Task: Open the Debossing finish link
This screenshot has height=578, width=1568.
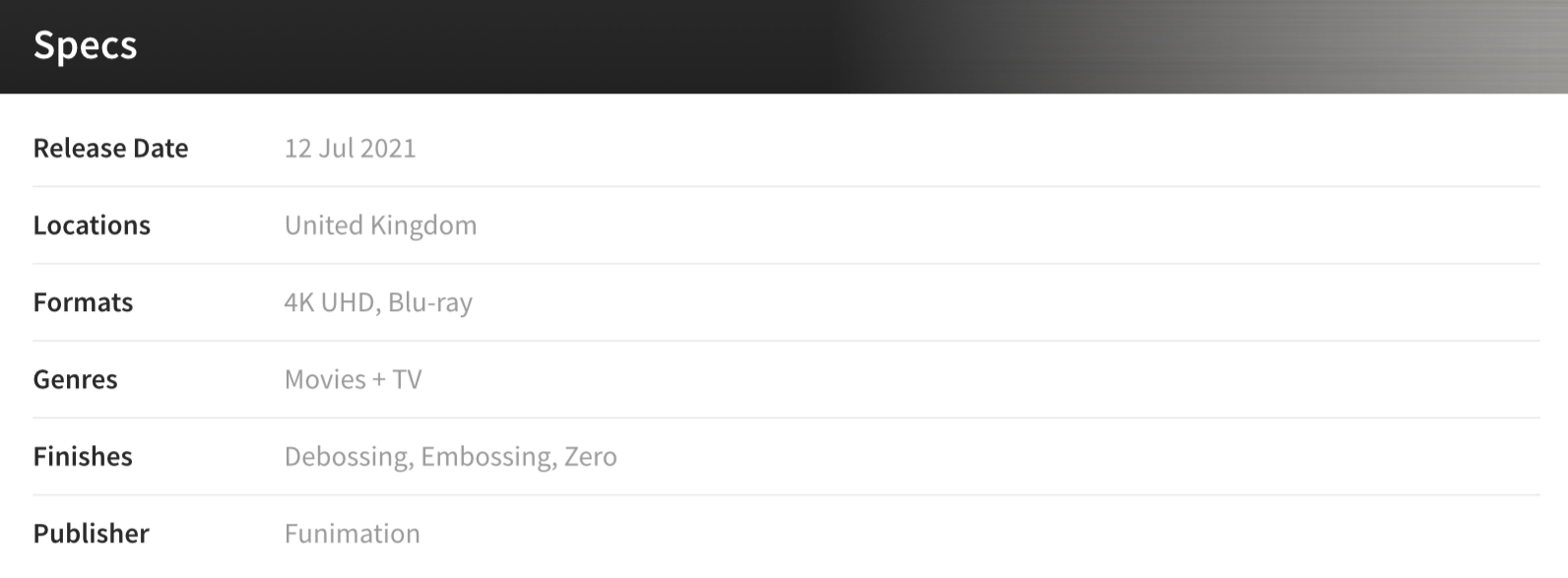Action: pos(347,457)
